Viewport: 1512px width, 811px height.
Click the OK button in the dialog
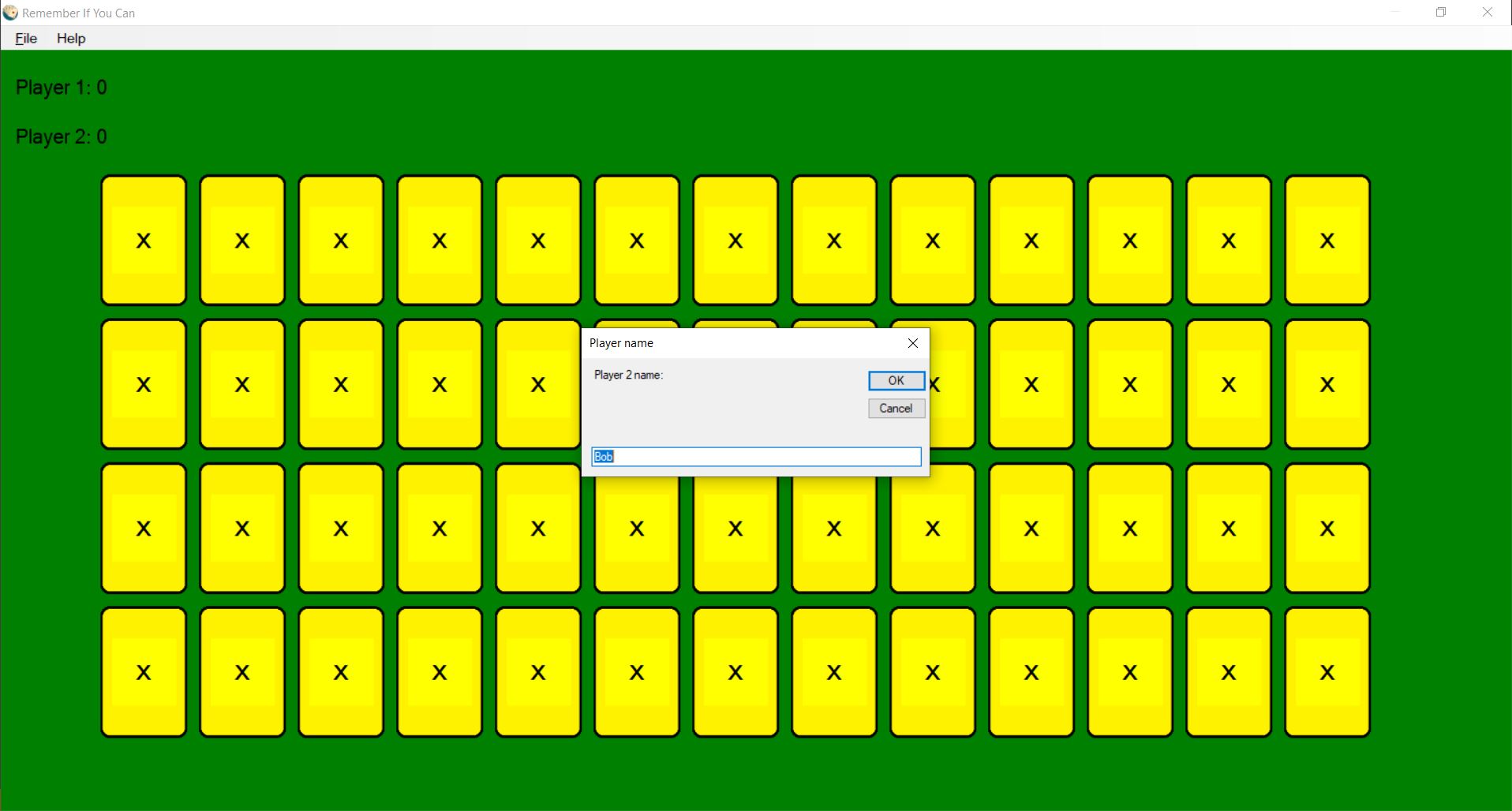(896, 381)
